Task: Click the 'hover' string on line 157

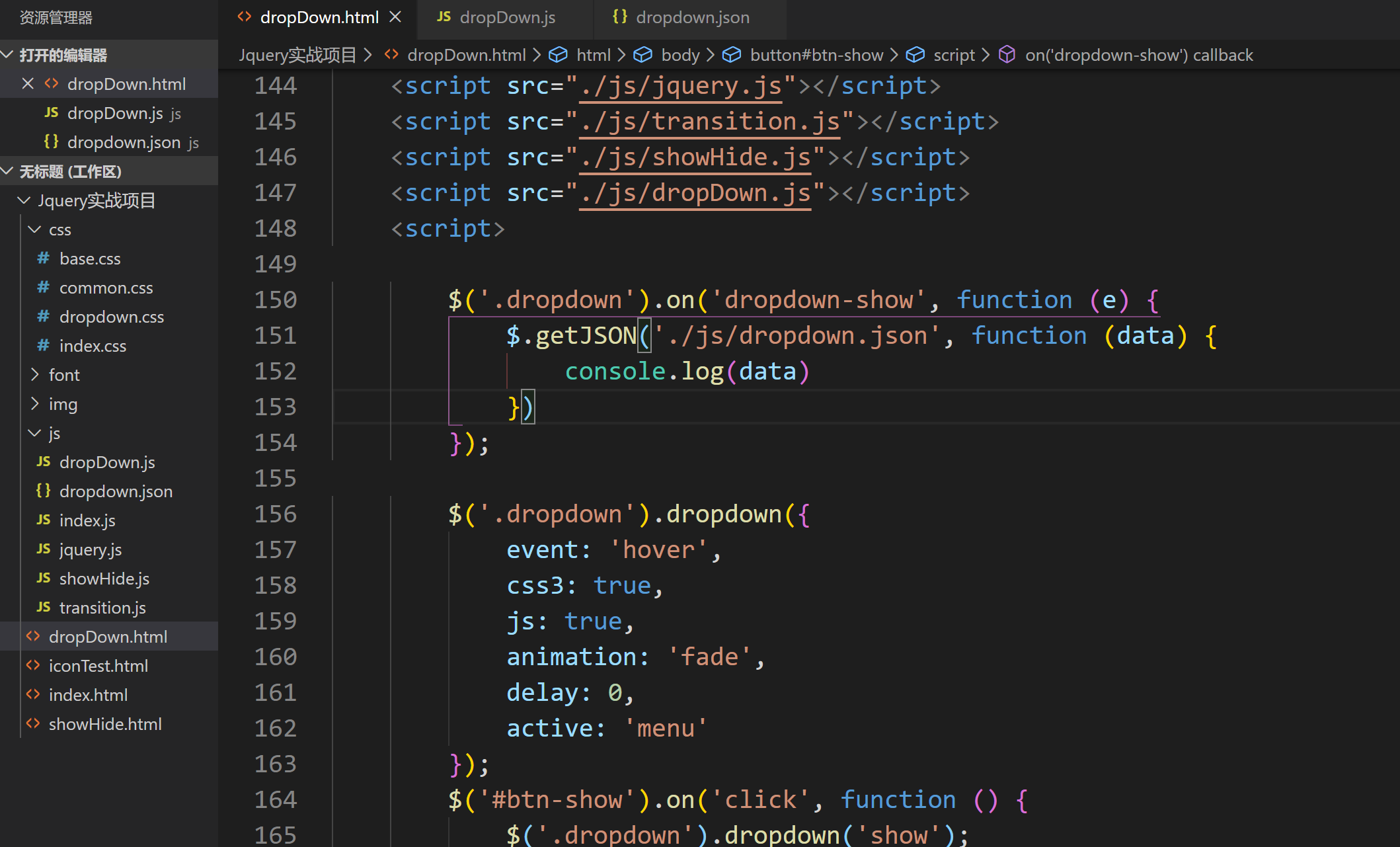Action: pyautogui.click(x=658, y=550)
